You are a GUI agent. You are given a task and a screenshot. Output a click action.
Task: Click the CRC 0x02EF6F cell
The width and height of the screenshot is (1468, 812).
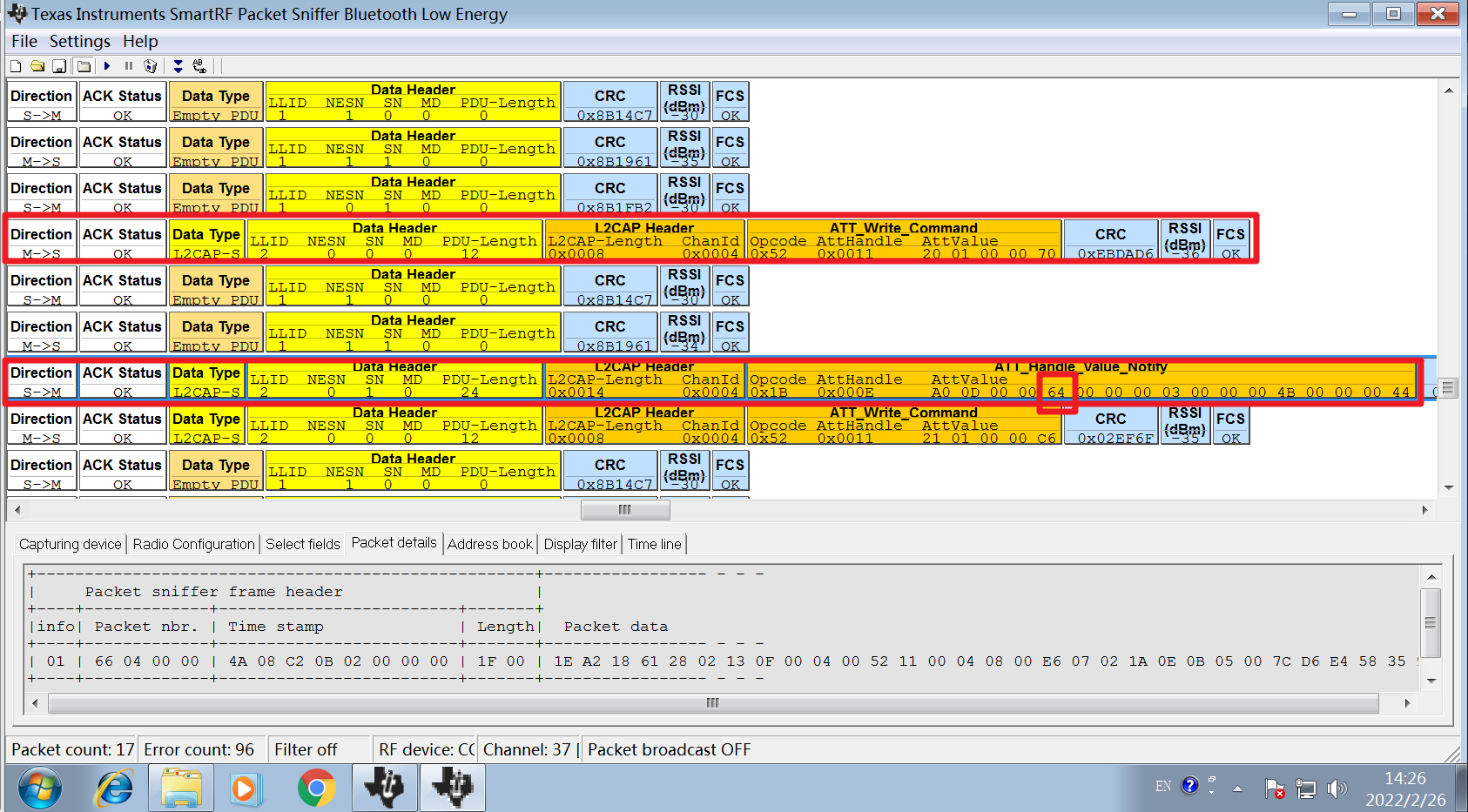(x=1111, y=425)
